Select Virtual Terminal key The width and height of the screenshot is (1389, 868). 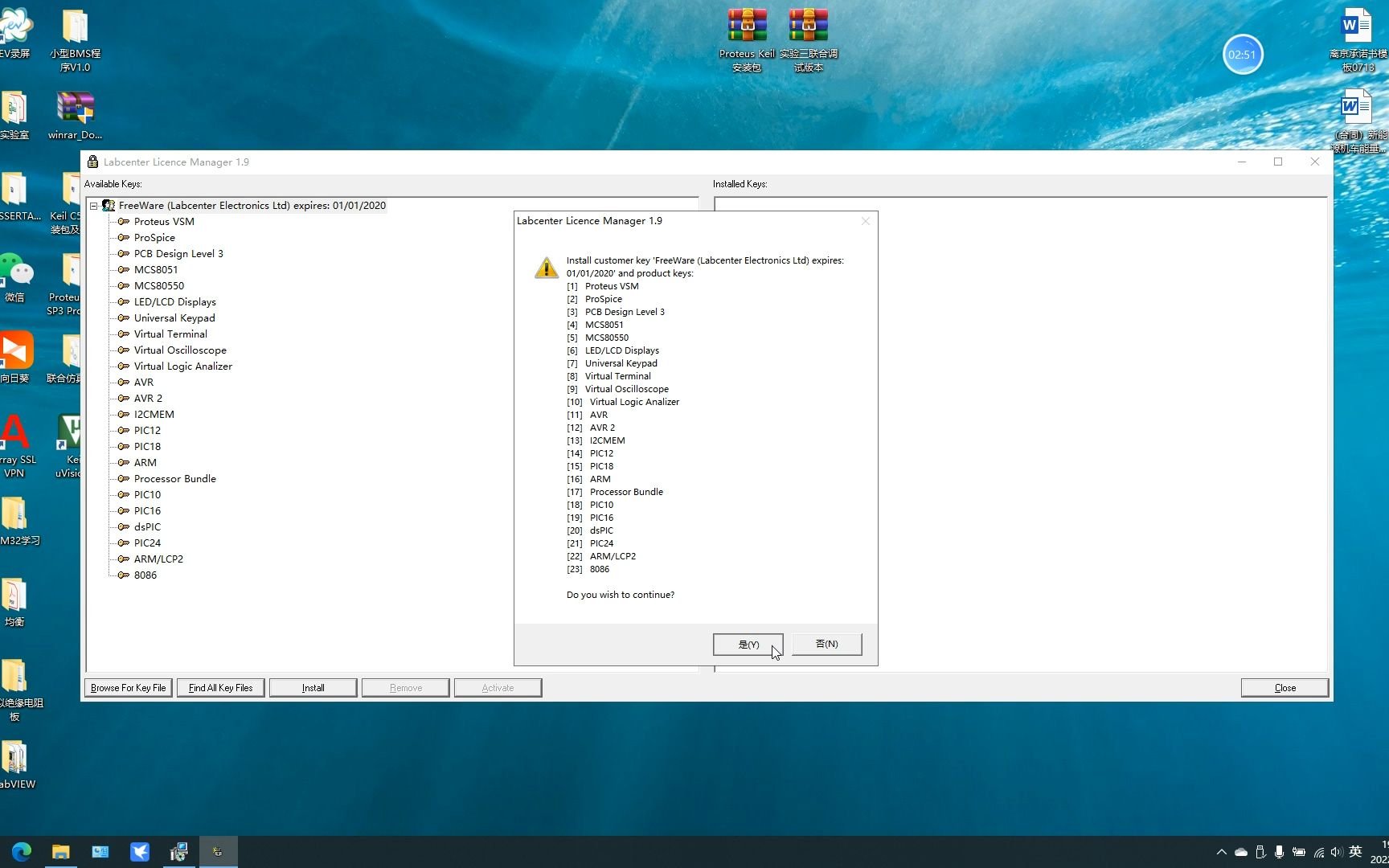click(x=170, y=334)
